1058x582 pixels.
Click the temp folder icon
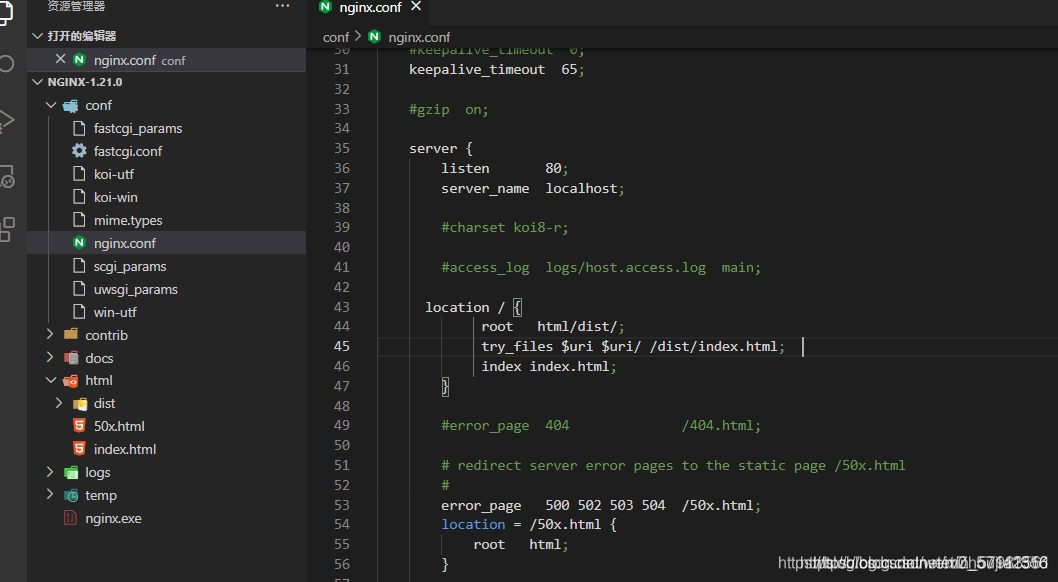pos(70,496)
